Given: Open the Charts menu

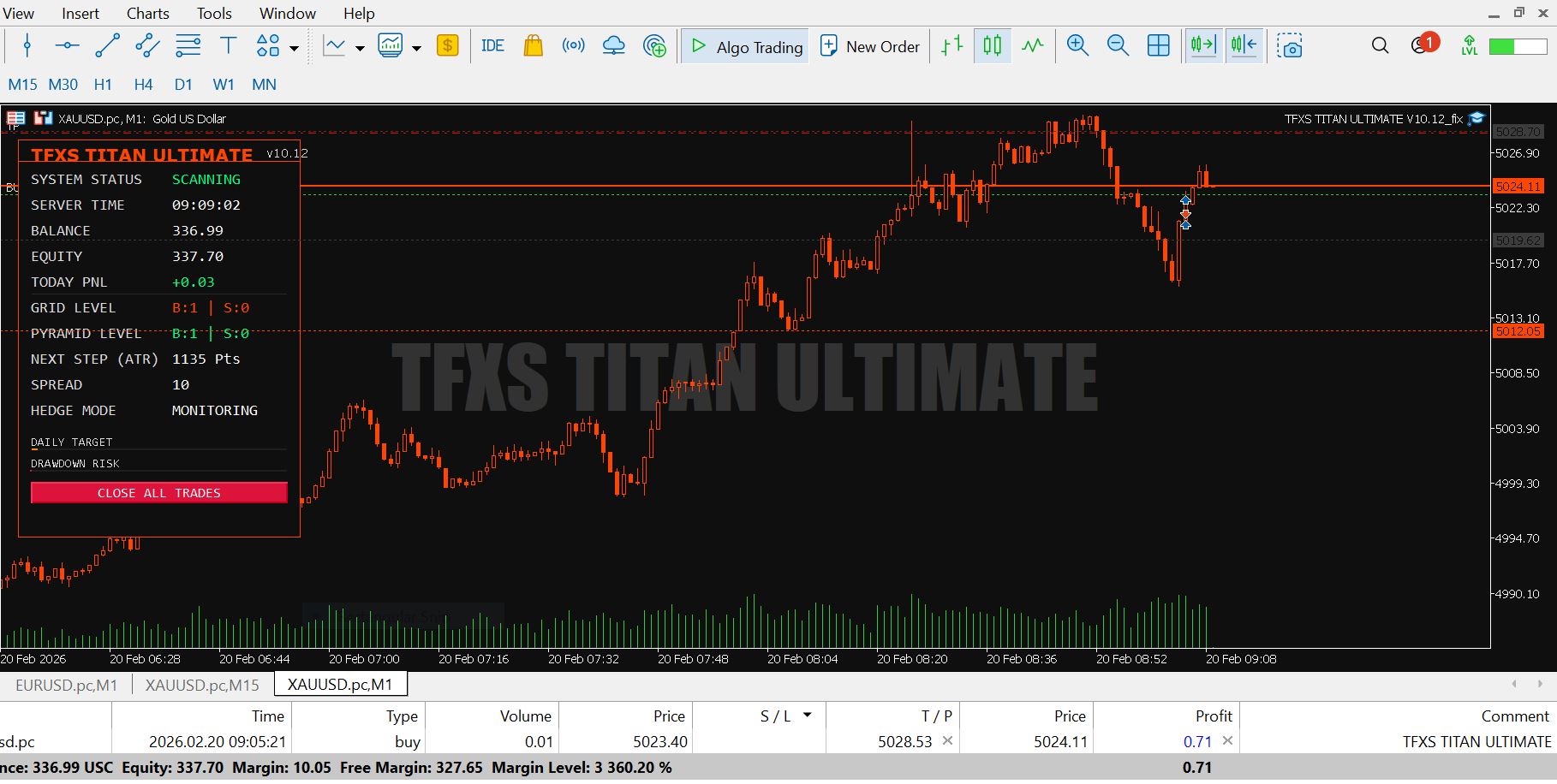Looking at the screenshot, I should [147, 14].
